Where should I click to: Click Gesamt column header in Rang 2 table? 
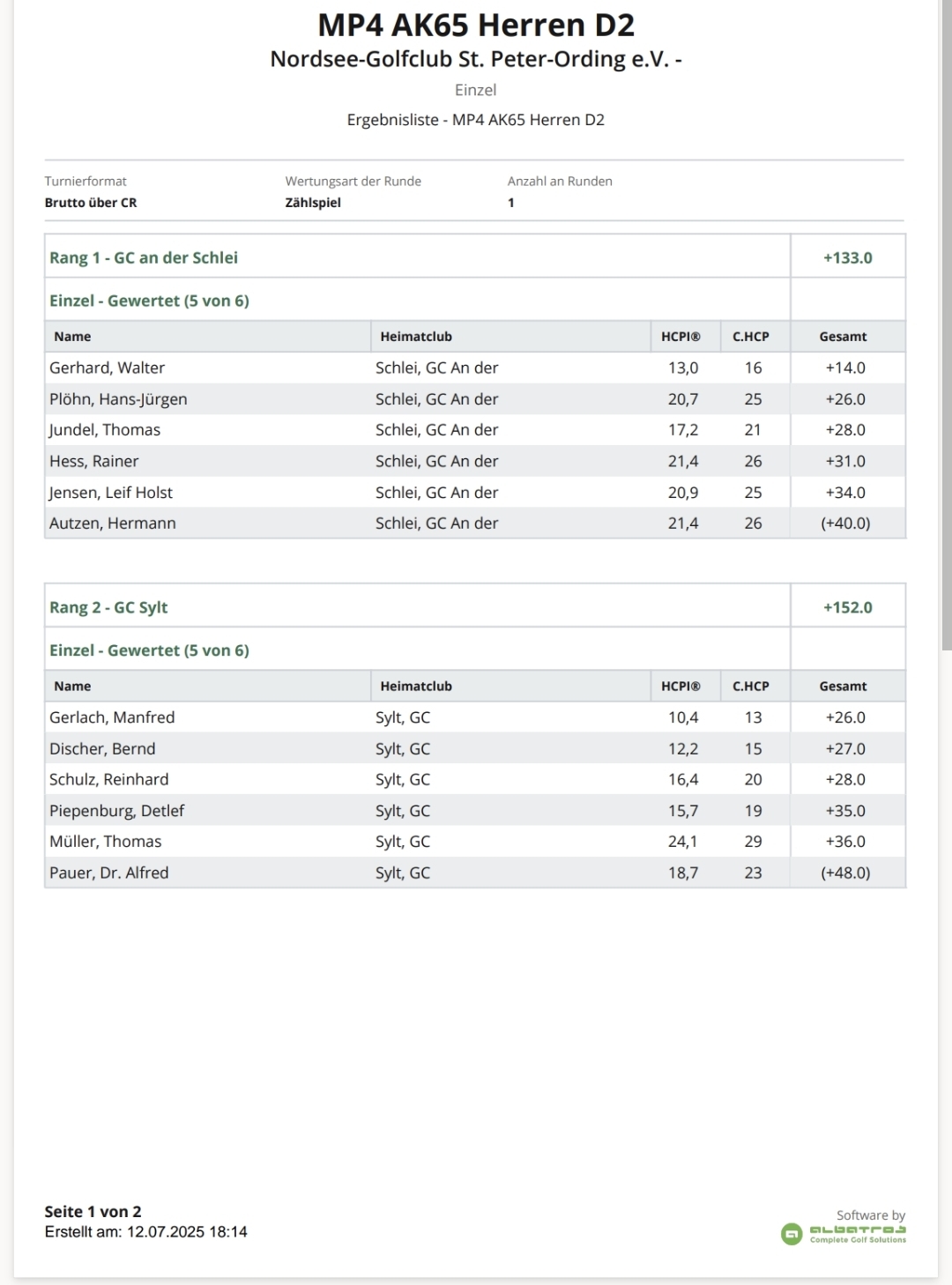[843, 687]
